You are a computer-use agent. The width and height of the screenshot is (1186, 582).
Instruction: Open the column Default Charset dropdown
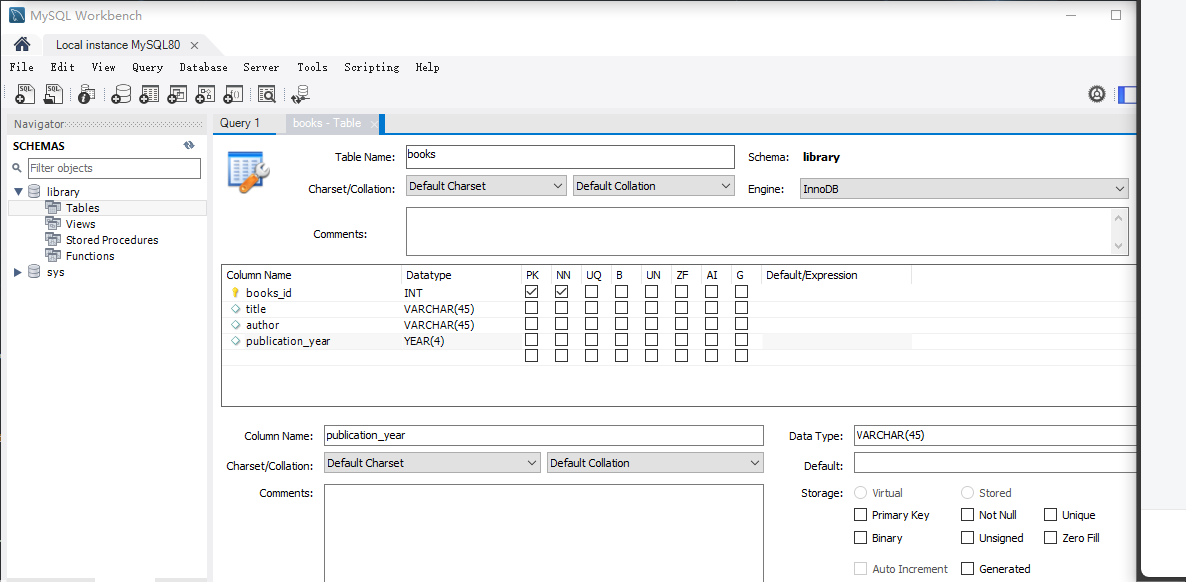tap(431, 462)
